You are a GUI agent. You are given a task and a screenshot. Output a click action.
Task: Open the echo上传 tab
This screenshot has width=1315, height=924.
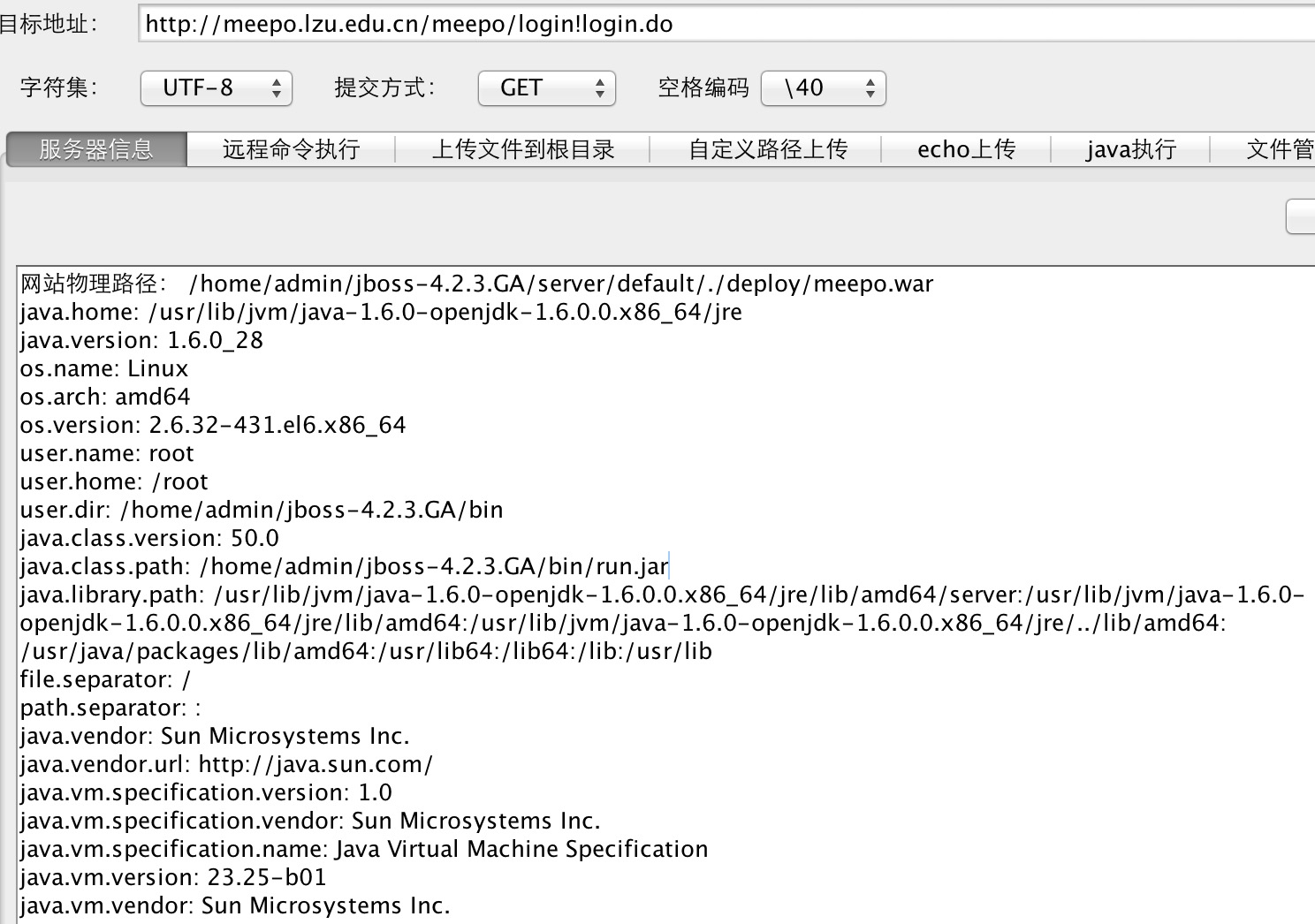(966, 149)
